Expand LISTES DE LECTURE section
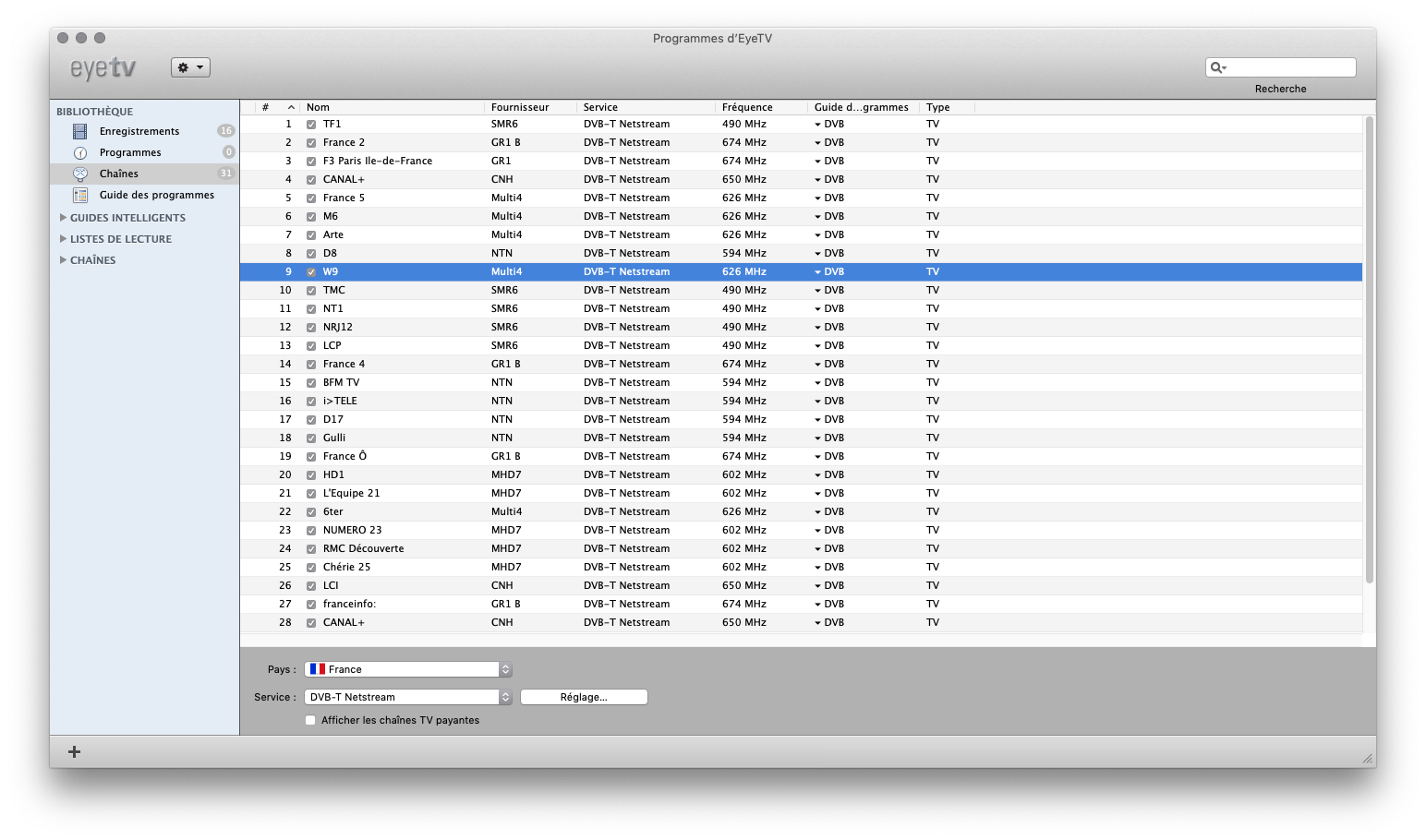The width and height of the screenshot is (1426, 840). (x=63, y=239)
